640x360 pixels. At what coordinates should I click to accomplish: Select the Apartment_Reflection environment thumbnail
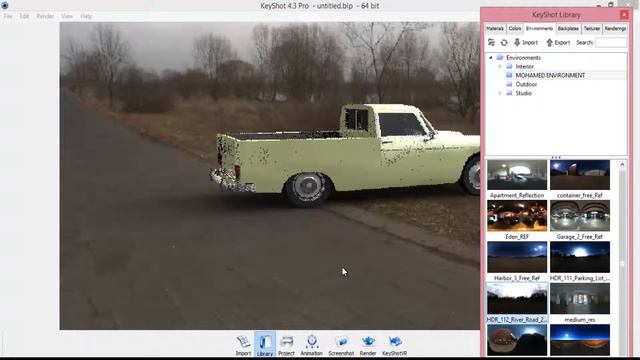click(x=517, y=175)
